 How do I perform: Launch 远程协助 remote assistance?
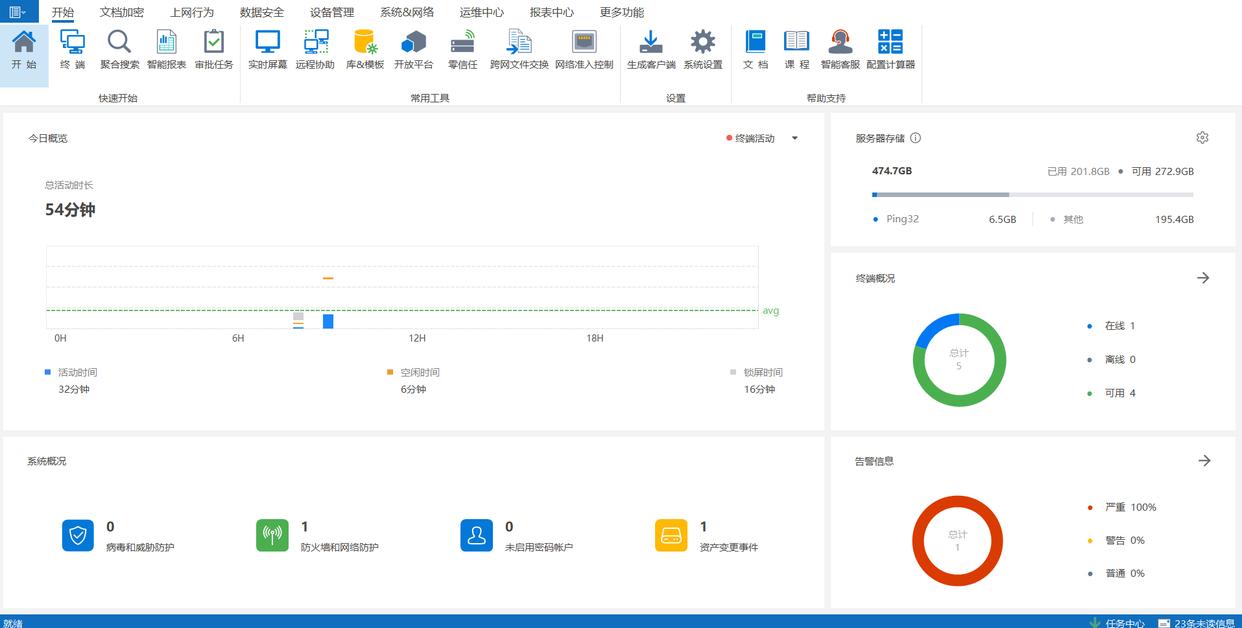pos(315,50)
